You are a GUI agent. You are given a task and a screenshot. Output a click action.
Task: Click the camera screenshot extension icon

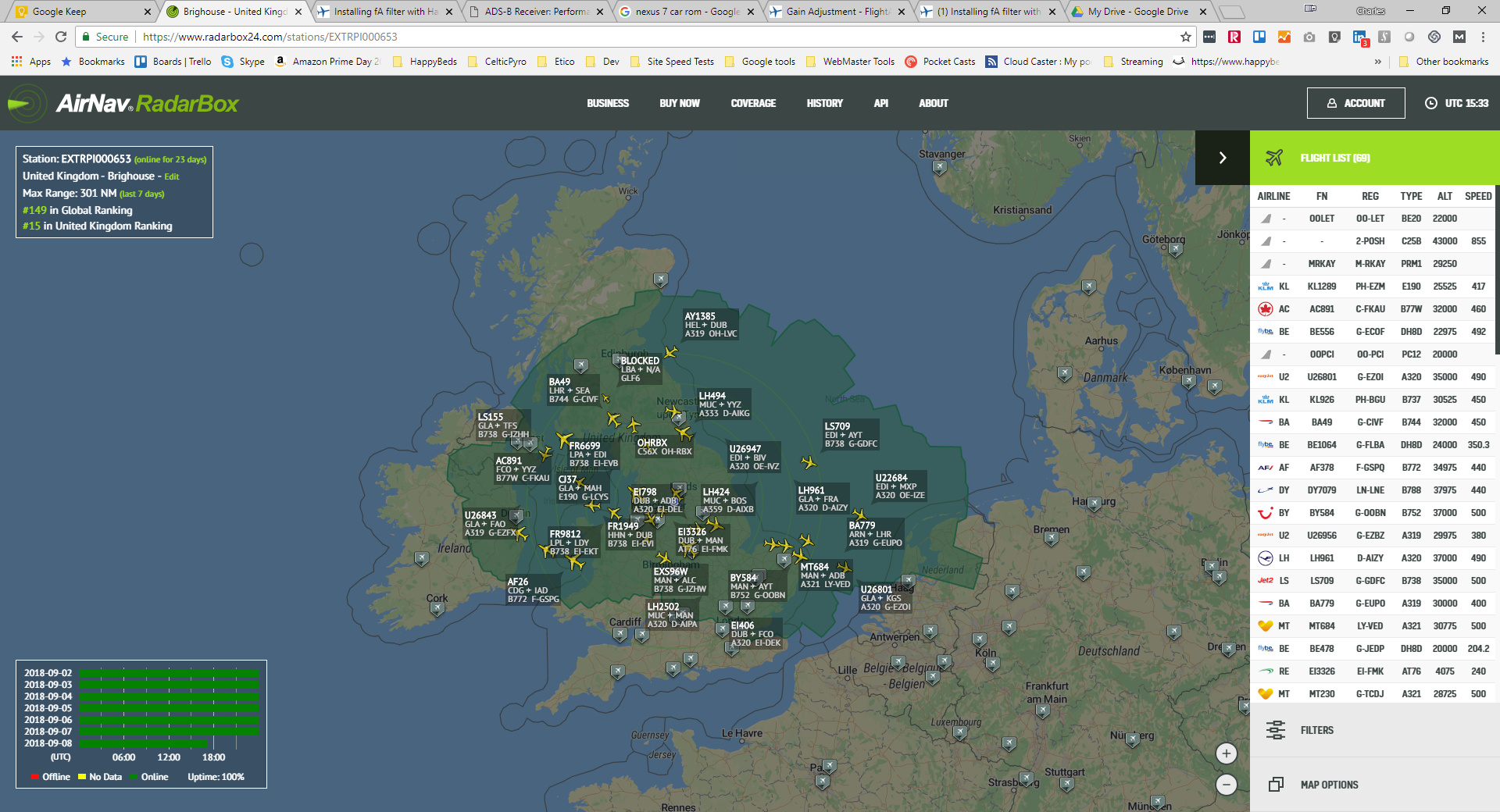point(1309,37)
